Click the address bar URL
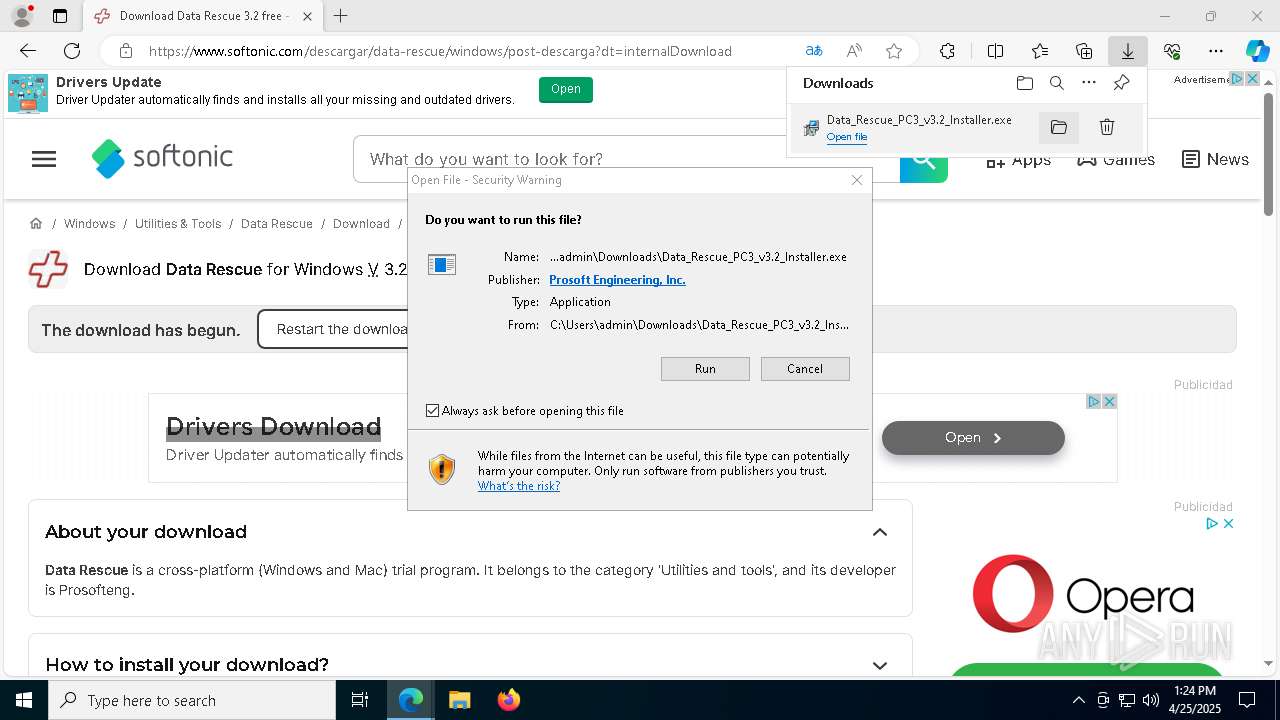 (x=440, y=51)
